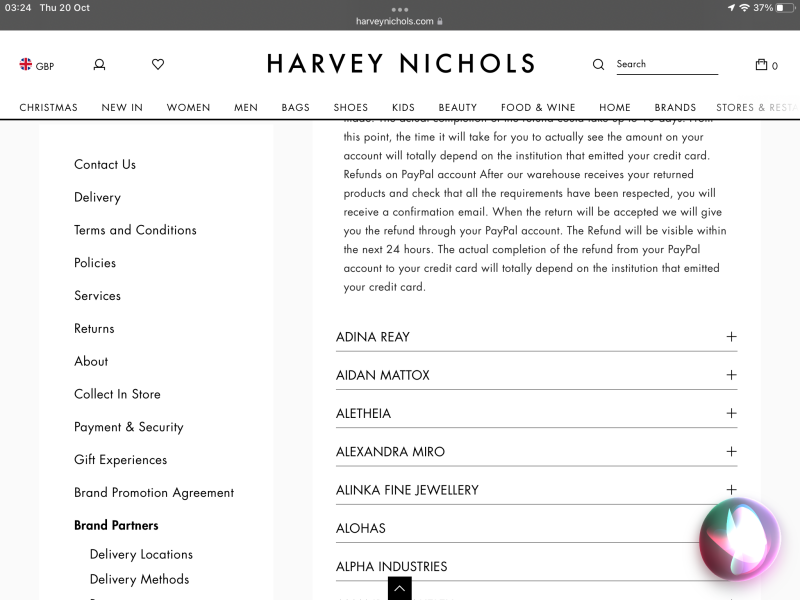Image resolution: width=800 pixels, height=600 pixels.
Task: Tap the lock icon next to harveynichols.com
Action: point(440,21)
